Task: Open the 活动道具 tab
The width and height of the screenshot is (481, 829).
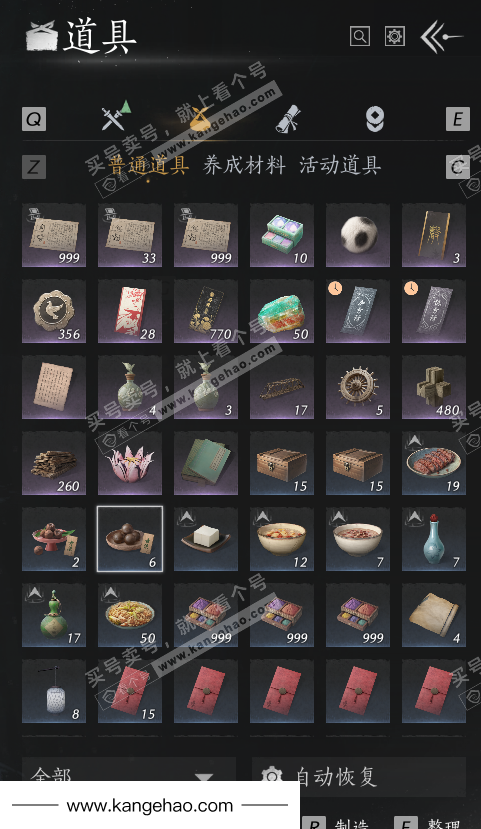Action: click(x=340, y=165)
